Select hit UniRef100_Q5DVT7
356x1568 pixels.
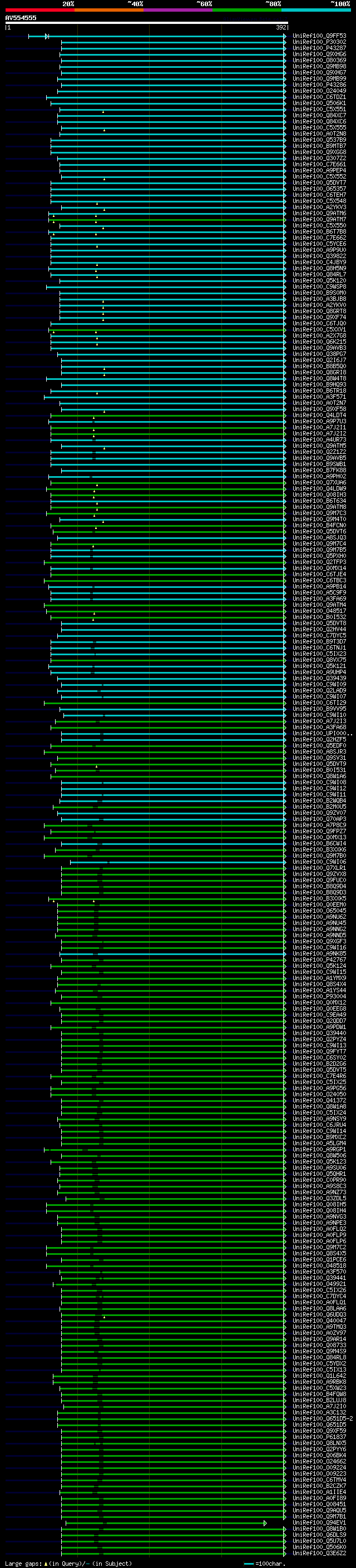coord(319,182)
